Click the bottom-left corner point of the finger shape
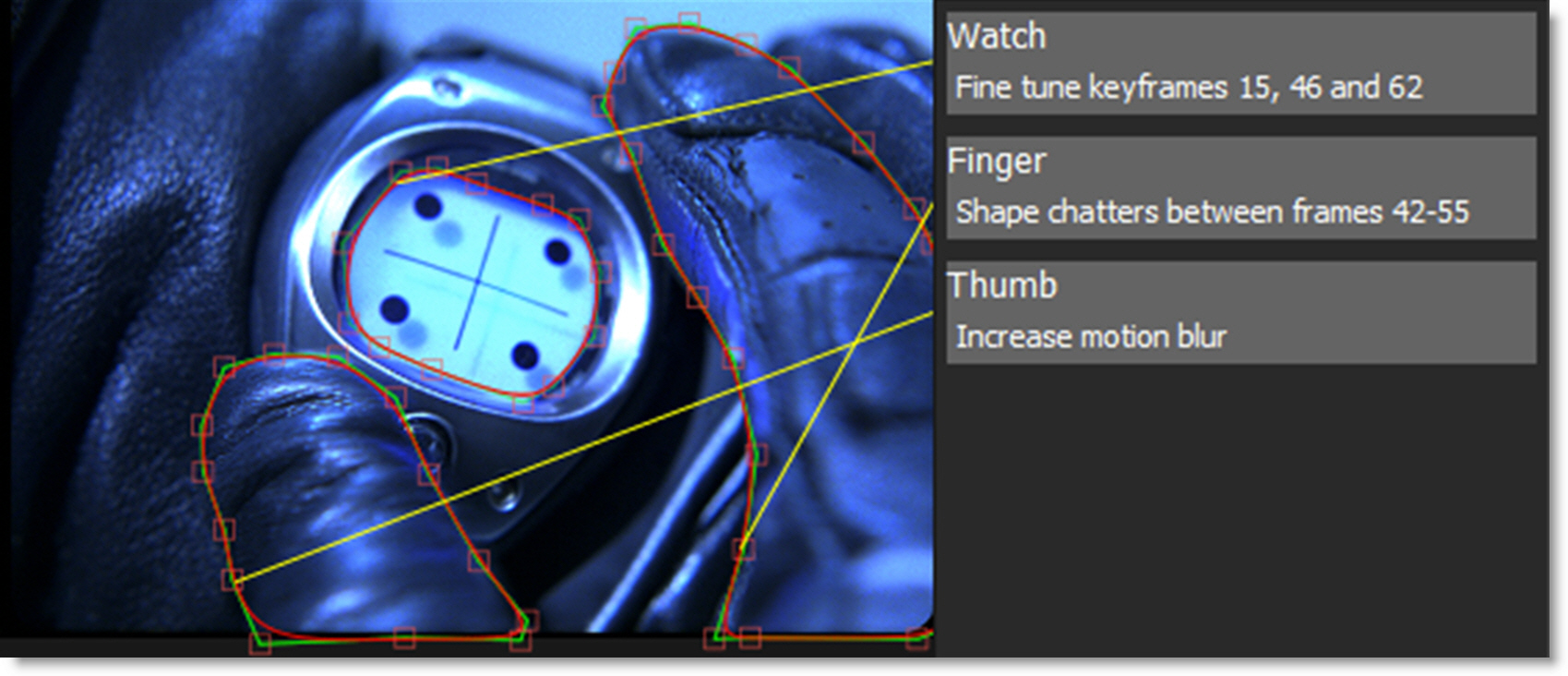 [714, 638]
